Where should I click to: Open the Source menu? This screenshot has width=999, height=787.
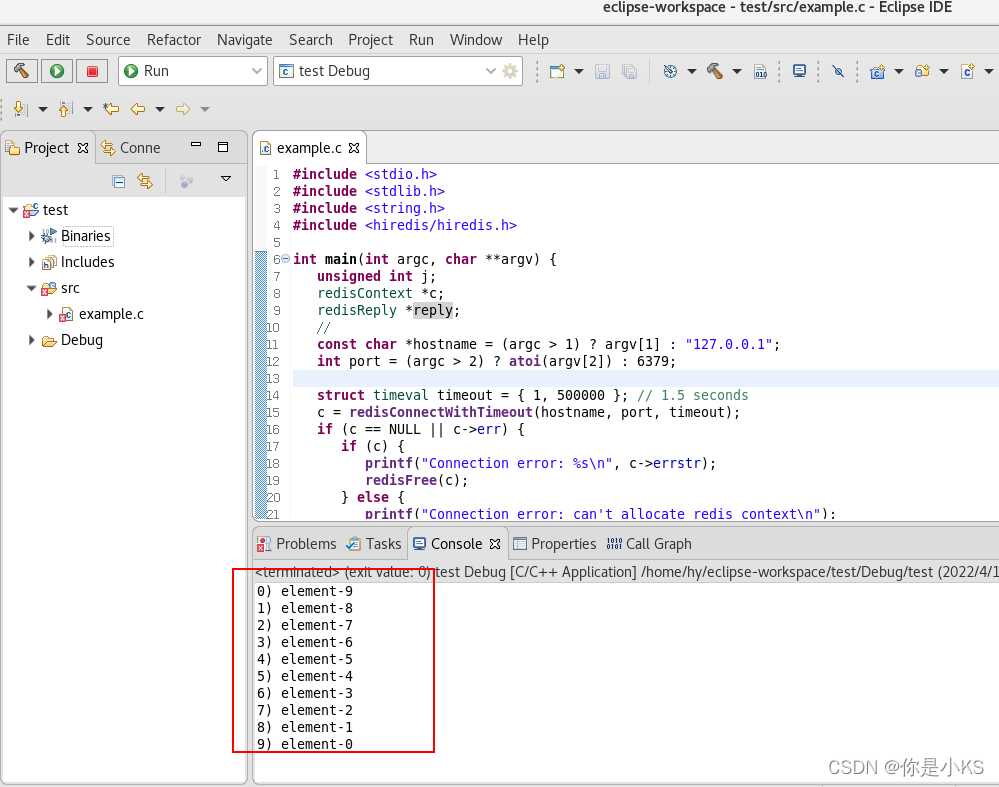(x=108, y=40)
